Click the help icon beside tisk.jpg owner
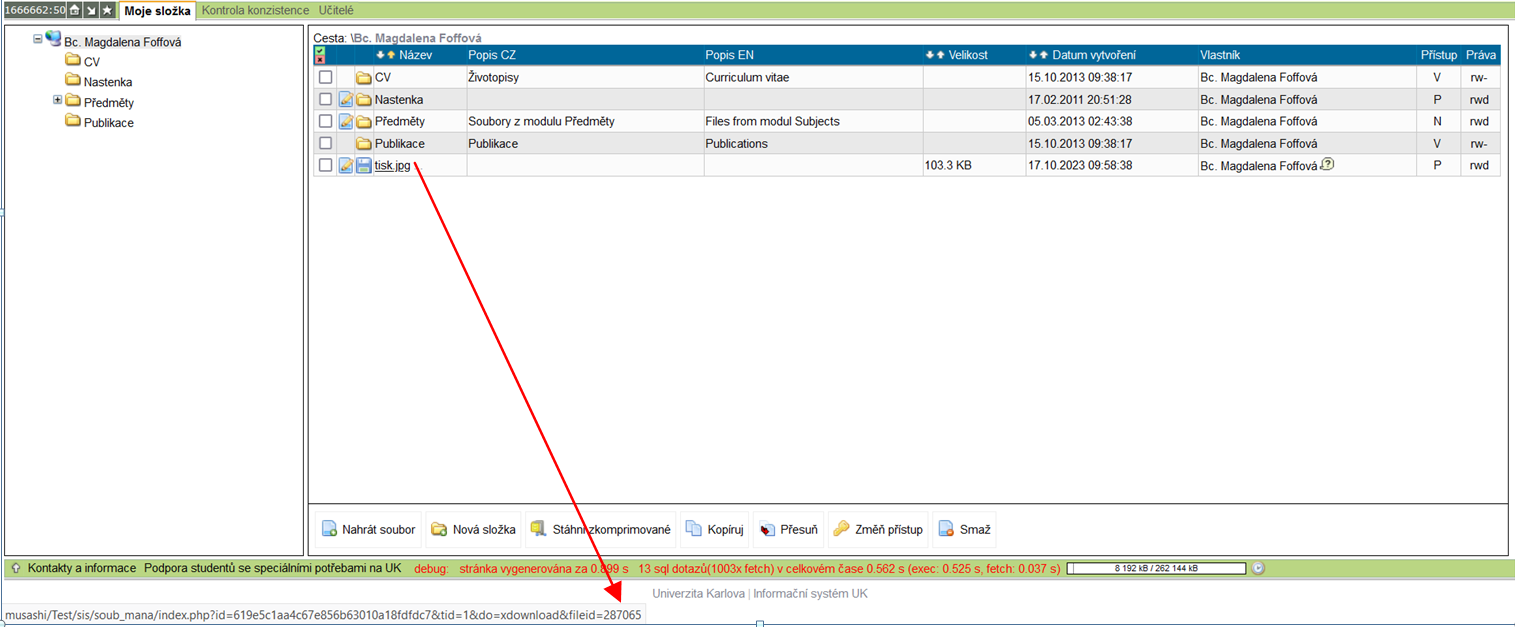 1327,163
